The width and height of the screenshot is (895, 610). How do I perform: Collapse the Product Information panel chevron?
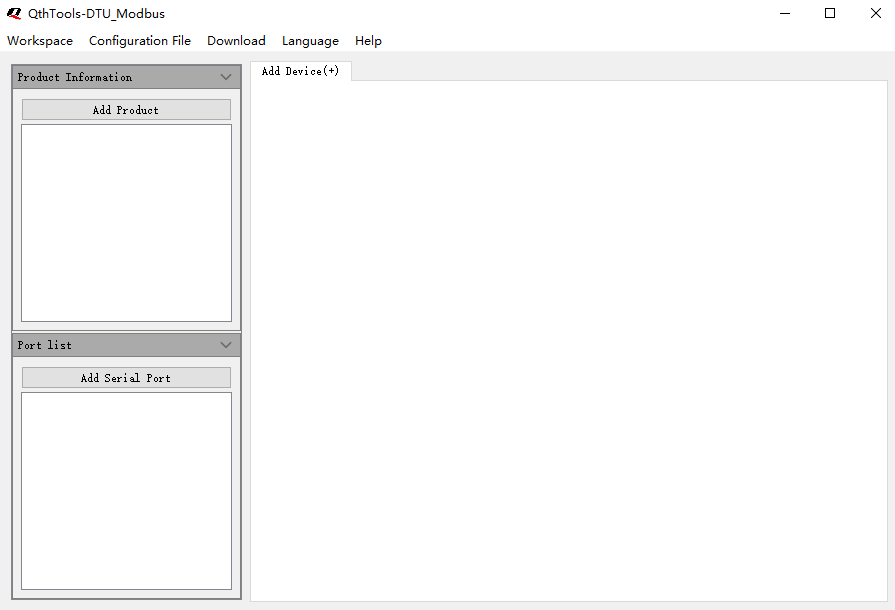click(x=226, y=77)
